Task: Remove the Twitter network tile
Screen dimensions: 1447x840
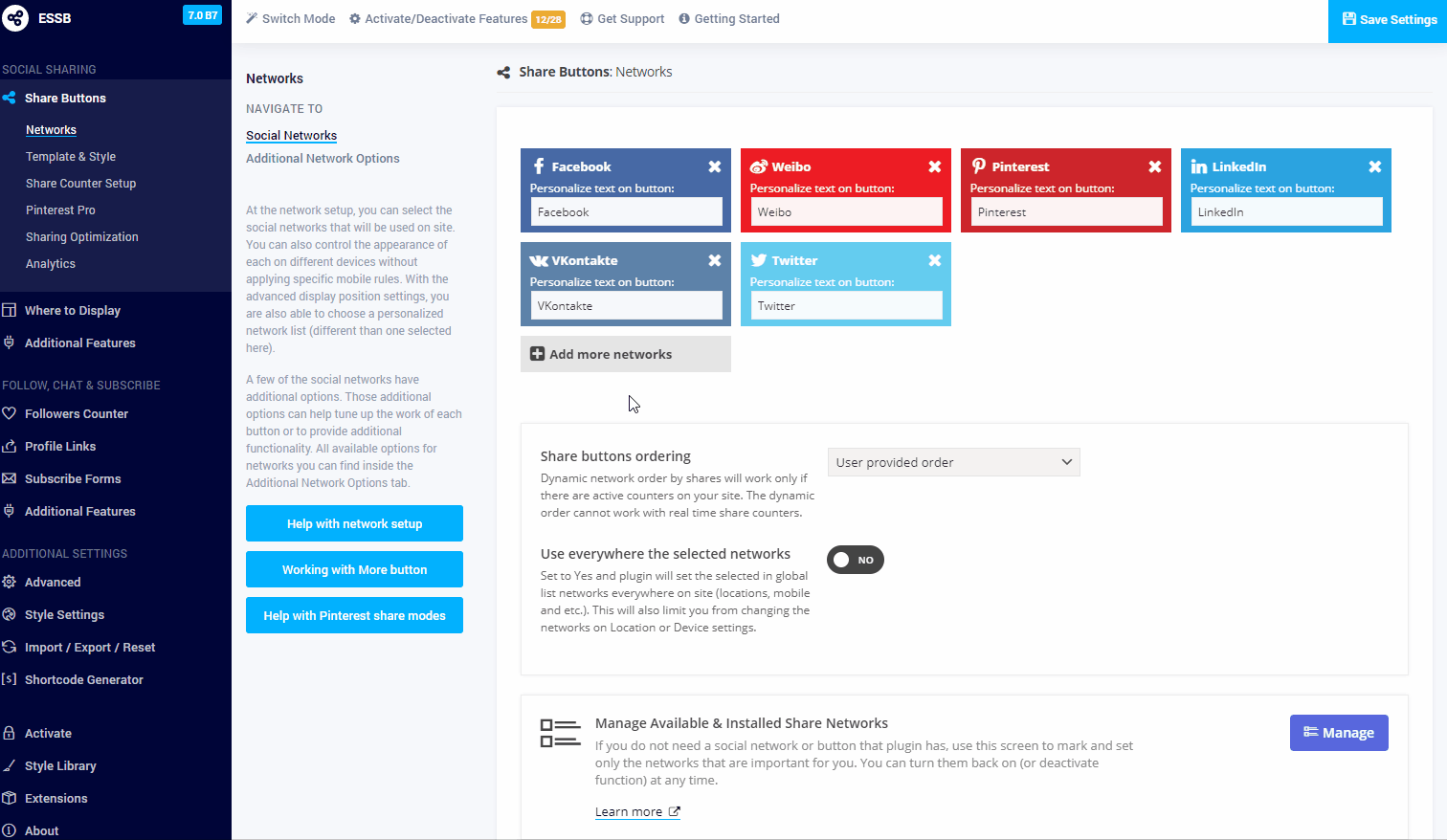Action: coord(934,260)
